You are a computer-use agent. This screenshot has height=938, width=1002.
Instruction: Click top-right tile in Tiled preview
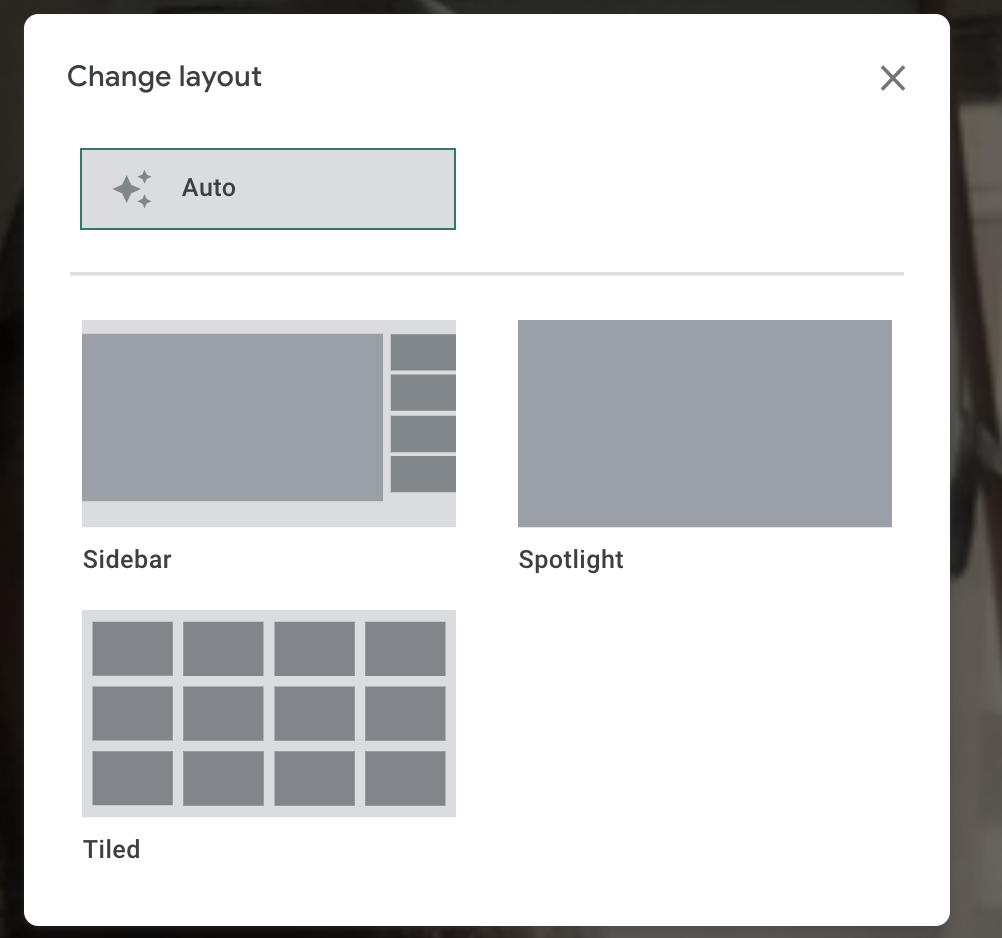coord(405,648)
